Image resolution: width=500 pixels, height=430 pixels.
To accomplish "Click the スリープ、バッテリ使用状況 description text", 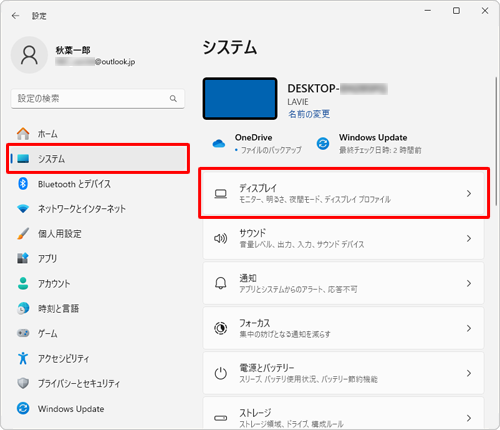I will [x=309, y=379].
